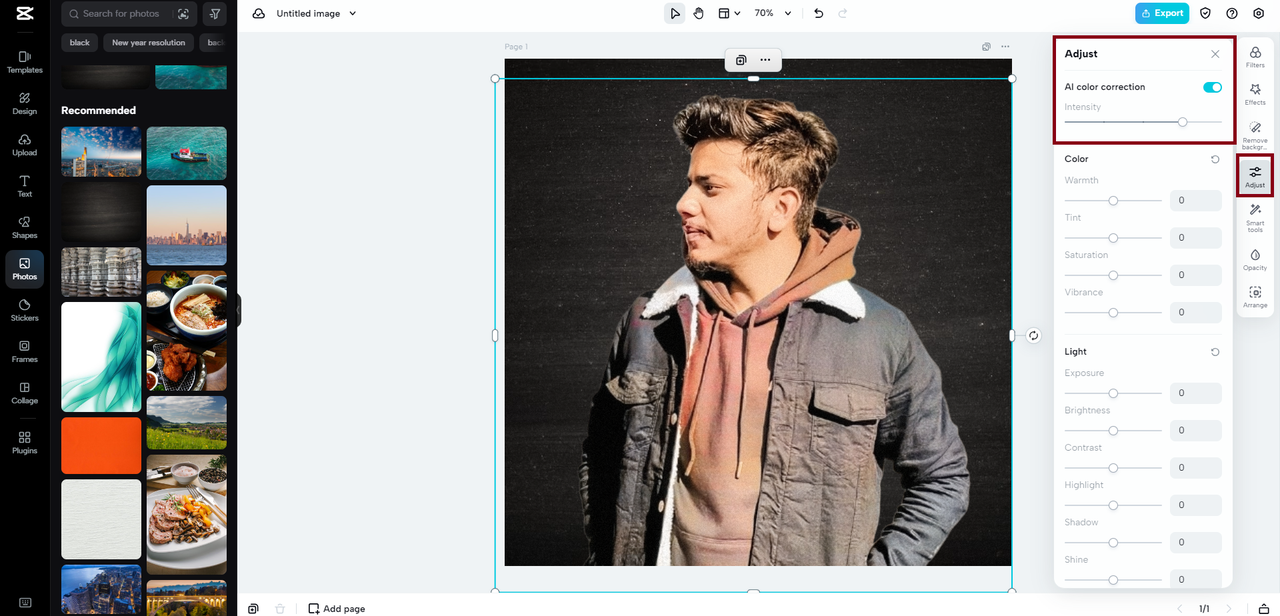Click the cloud save icon
This screenshot has height=616, width=1280.
click(x=259, y=13)
